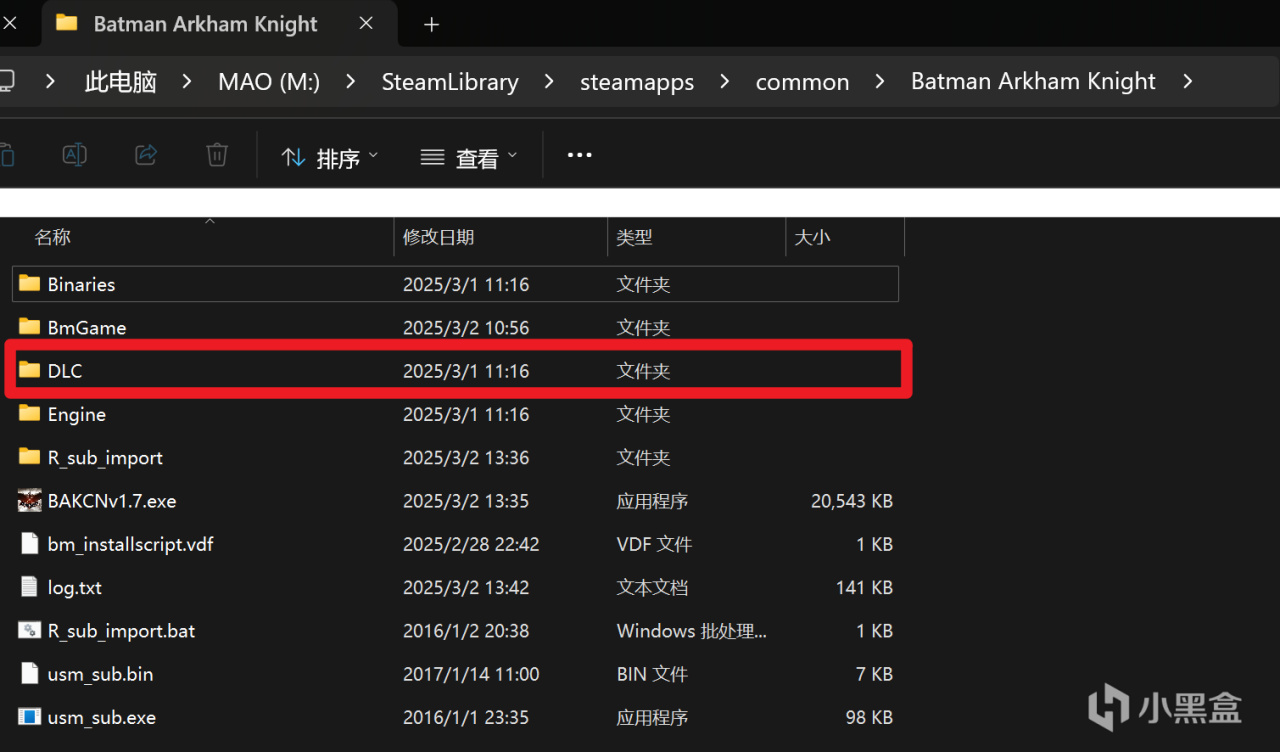
Task: Go to MAO (M:) drive breadcrumb
Action: [x=269, y=82]
